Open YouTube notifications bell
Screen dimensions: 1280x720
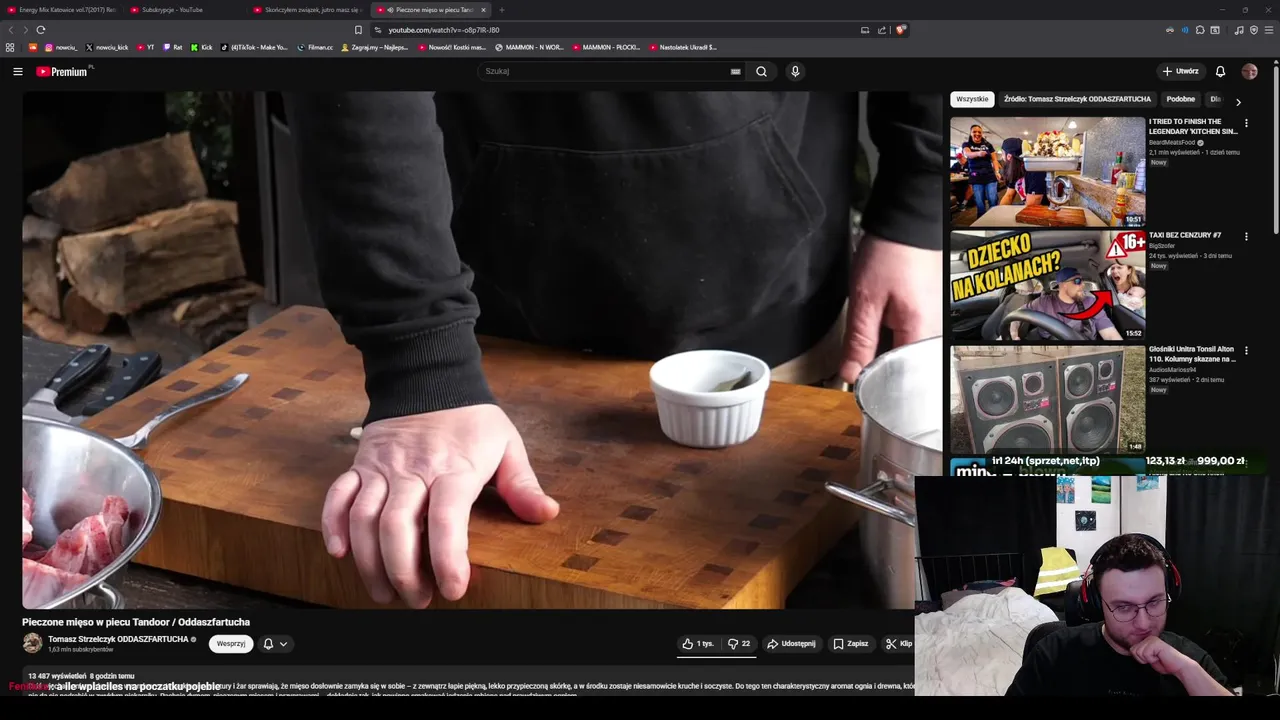click(x=1220, y=71)
